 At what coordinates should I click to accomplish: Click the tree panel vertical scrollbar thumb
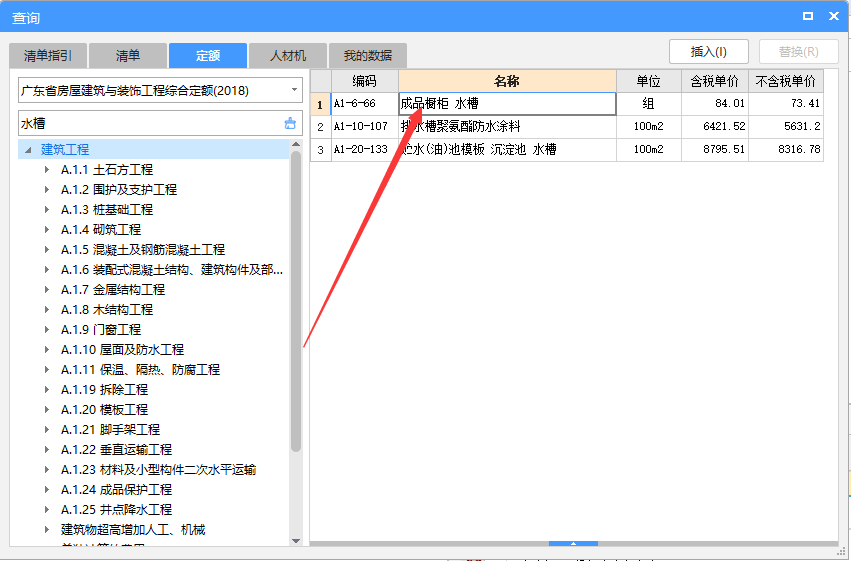click(x=296, y=301)
